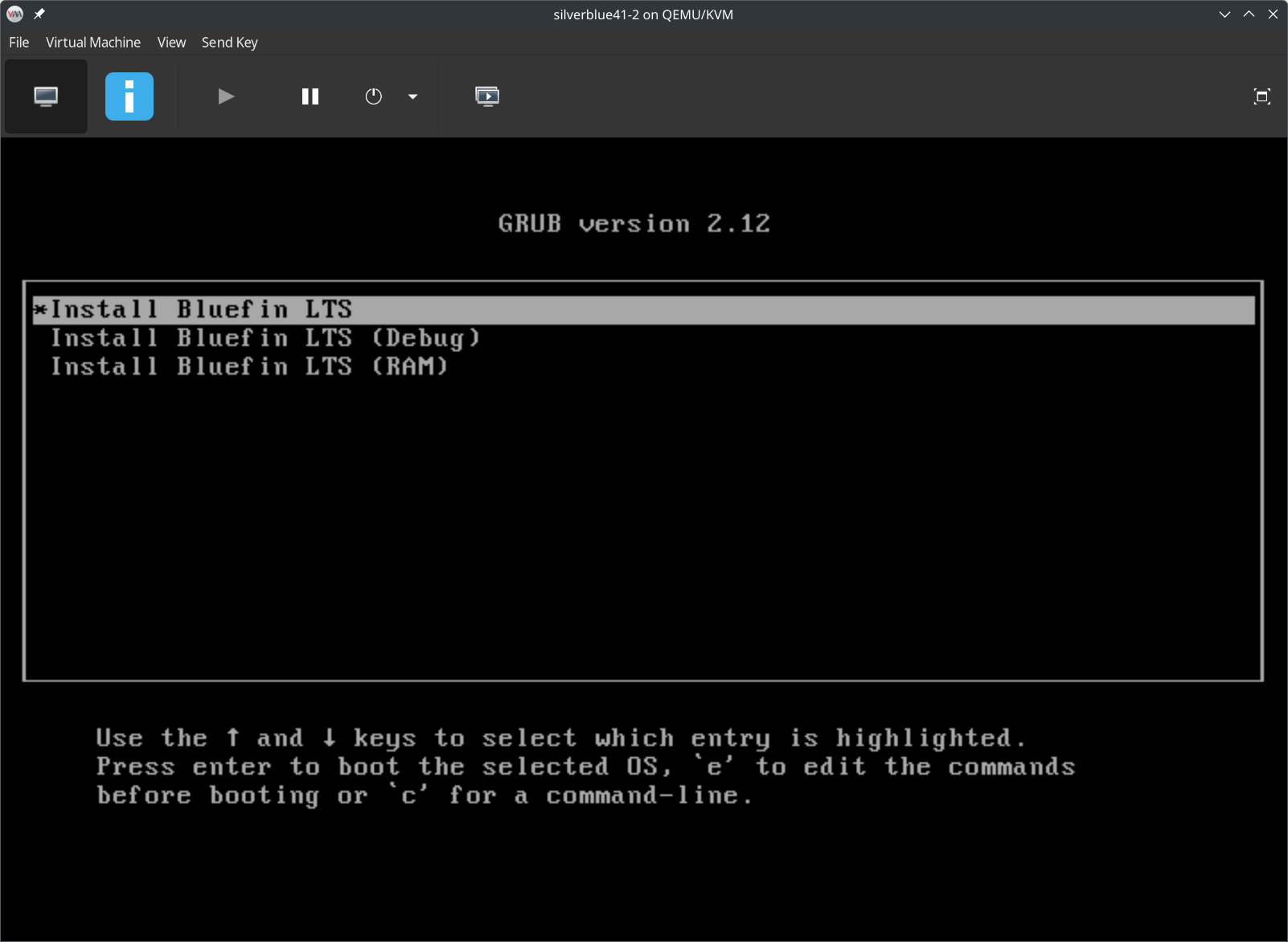Switch VM display to fullscreen
The width and height of the screenshot is (1288, 942).
(1262, 96)
